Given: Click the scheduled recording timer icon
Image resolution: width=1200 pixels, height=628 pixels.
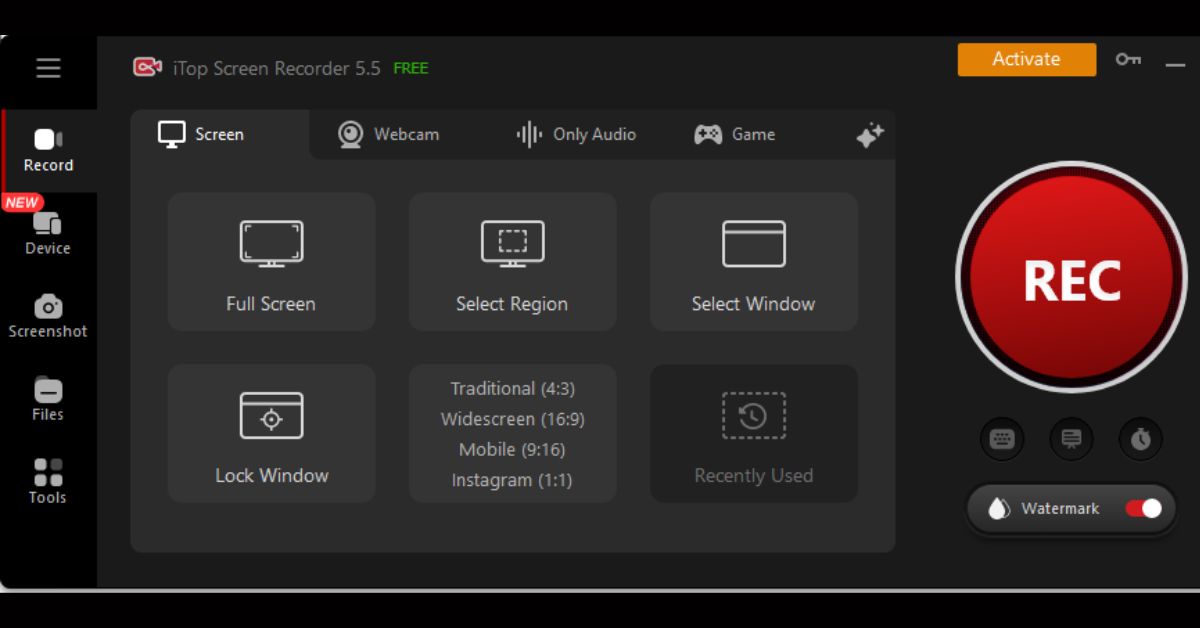Looking at the screenshot, I should point(1141,439).
